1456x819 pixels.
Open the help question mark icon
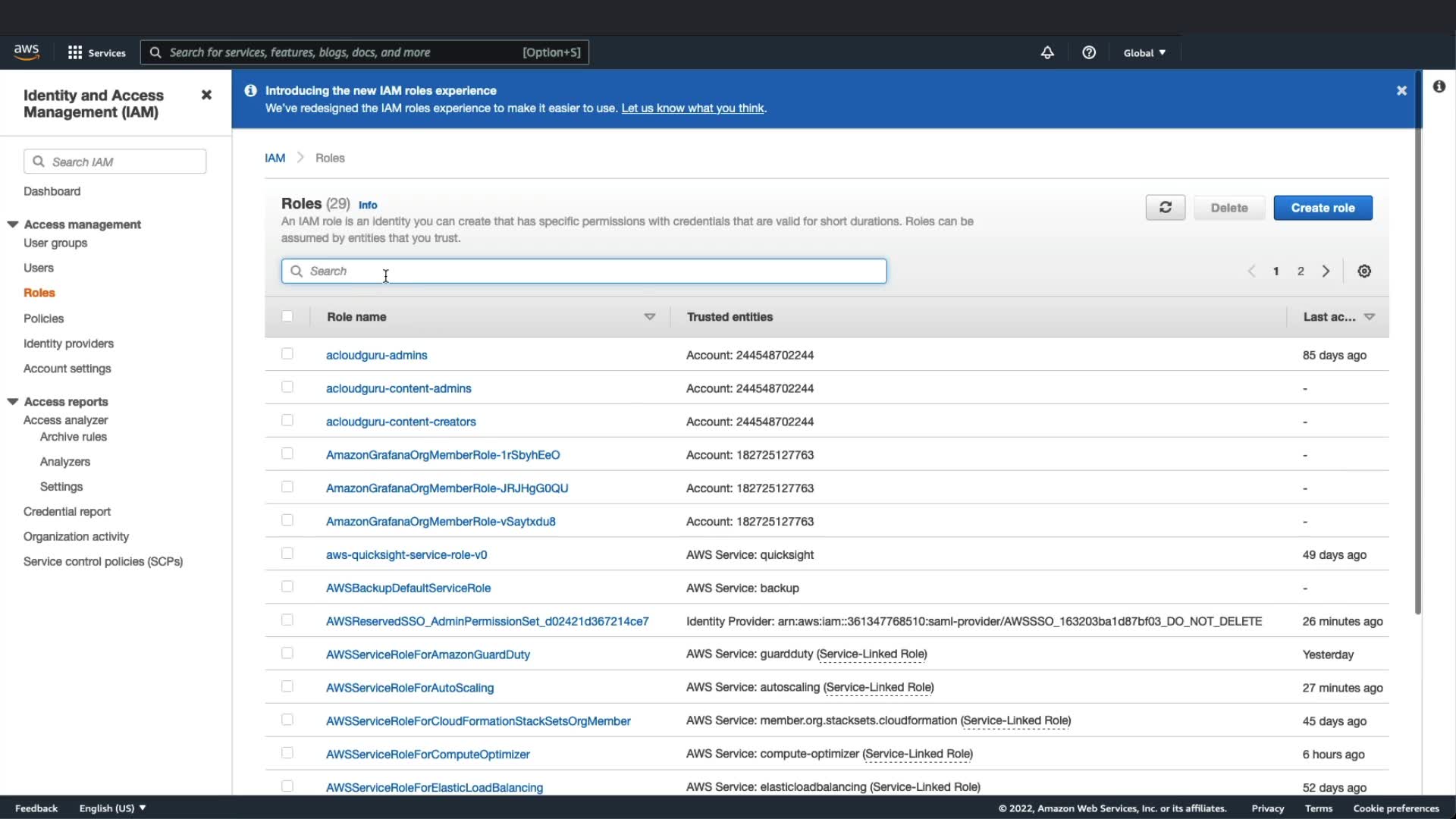coord(1089,52)
